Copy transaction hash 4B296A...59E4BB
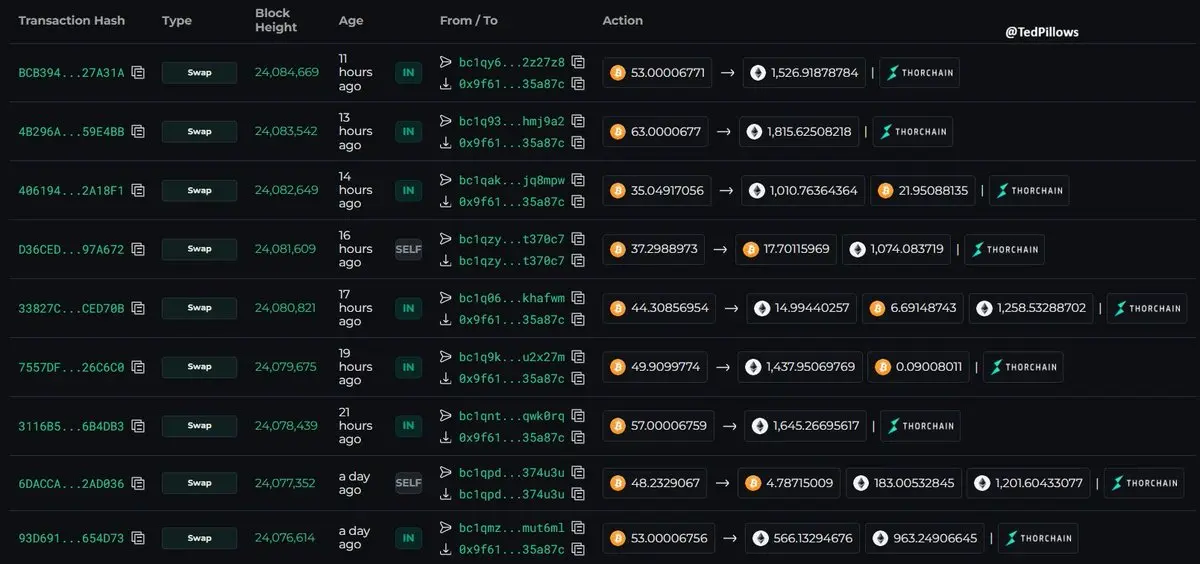 click(x=138, y=132)
